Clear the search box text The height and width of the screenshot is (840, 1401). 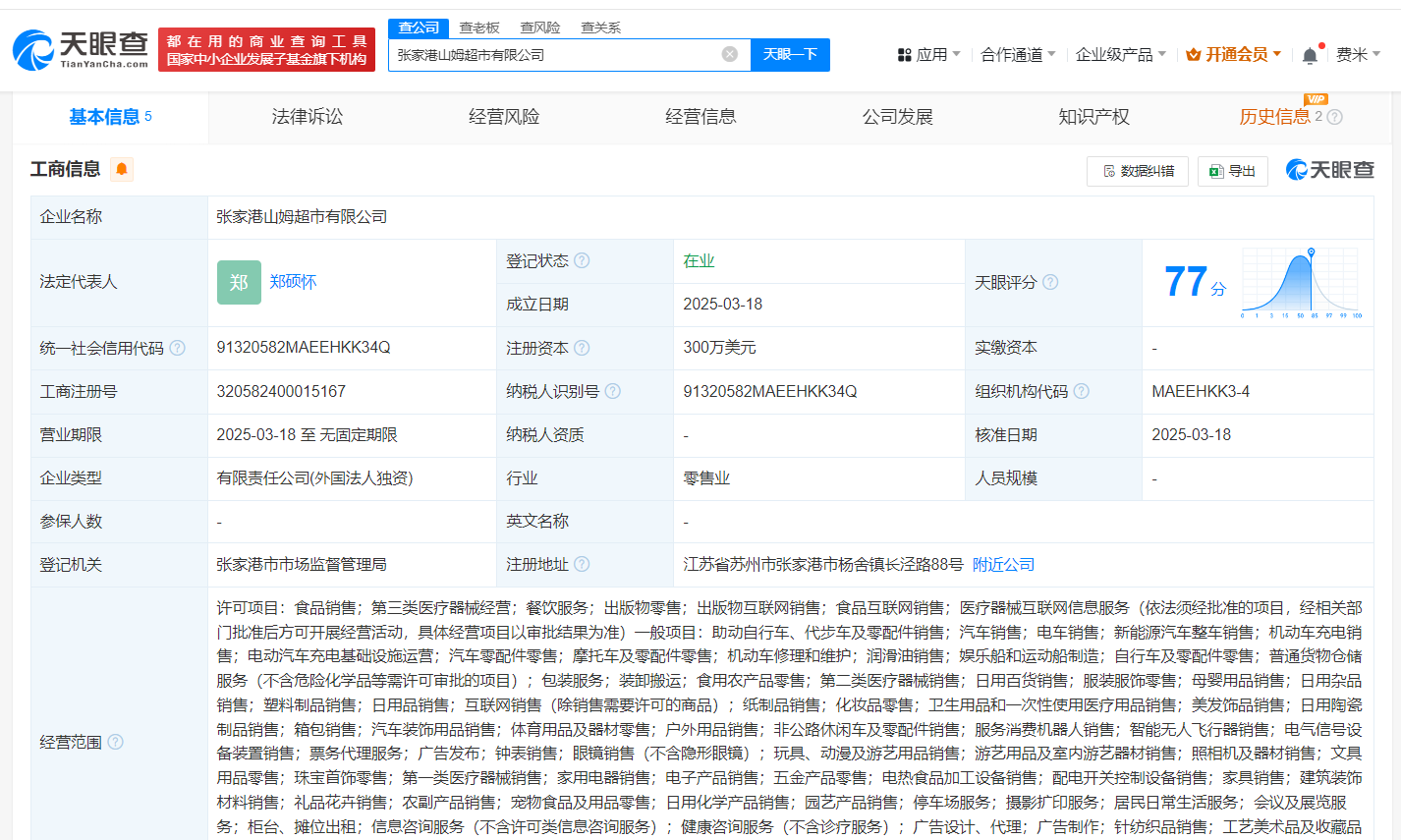tap(729, 55)
